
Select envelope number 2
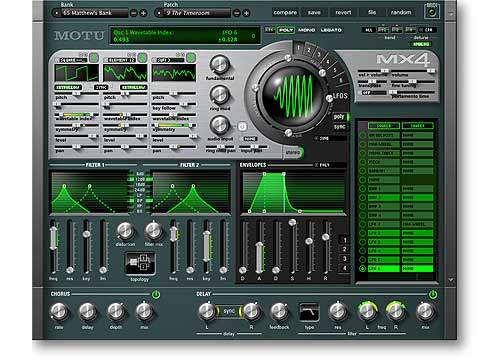(345, 249)
